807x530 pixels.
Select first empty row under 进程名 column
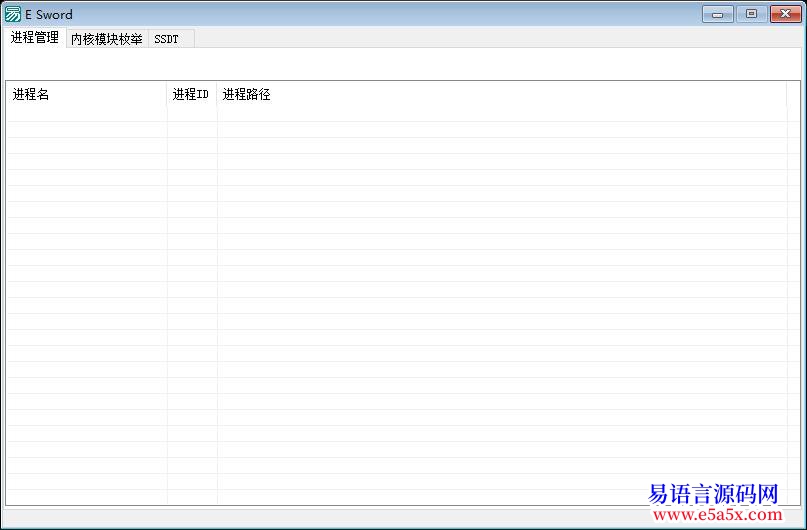[86, 114]
